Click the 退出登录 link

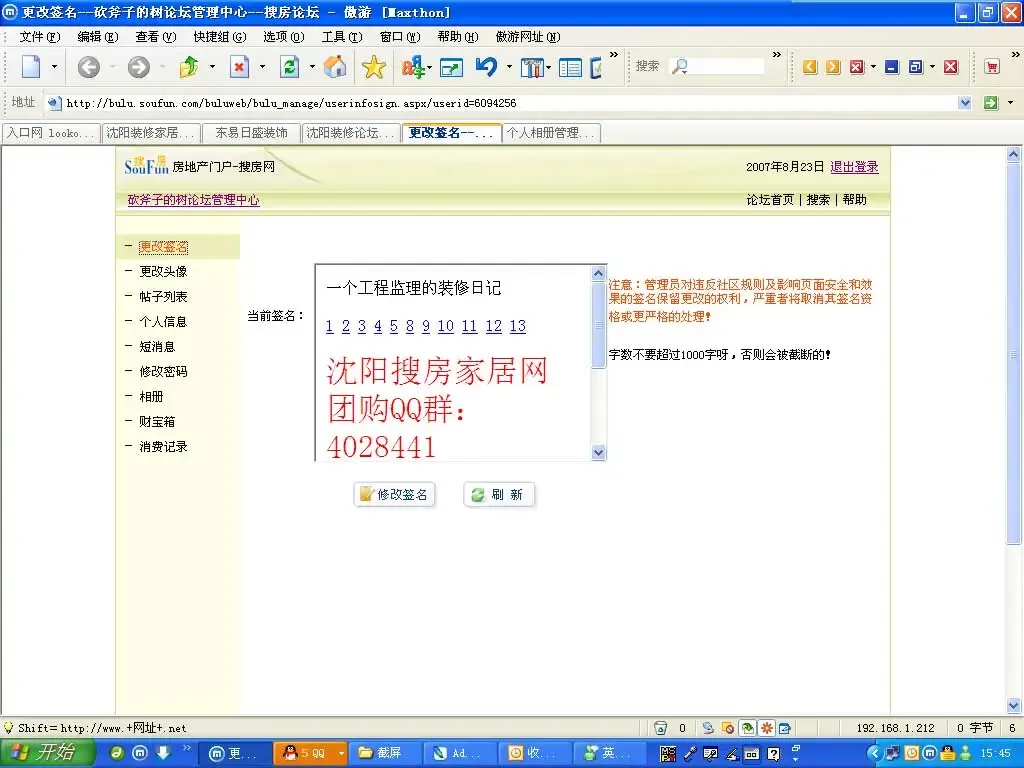(x=854, y=167)
